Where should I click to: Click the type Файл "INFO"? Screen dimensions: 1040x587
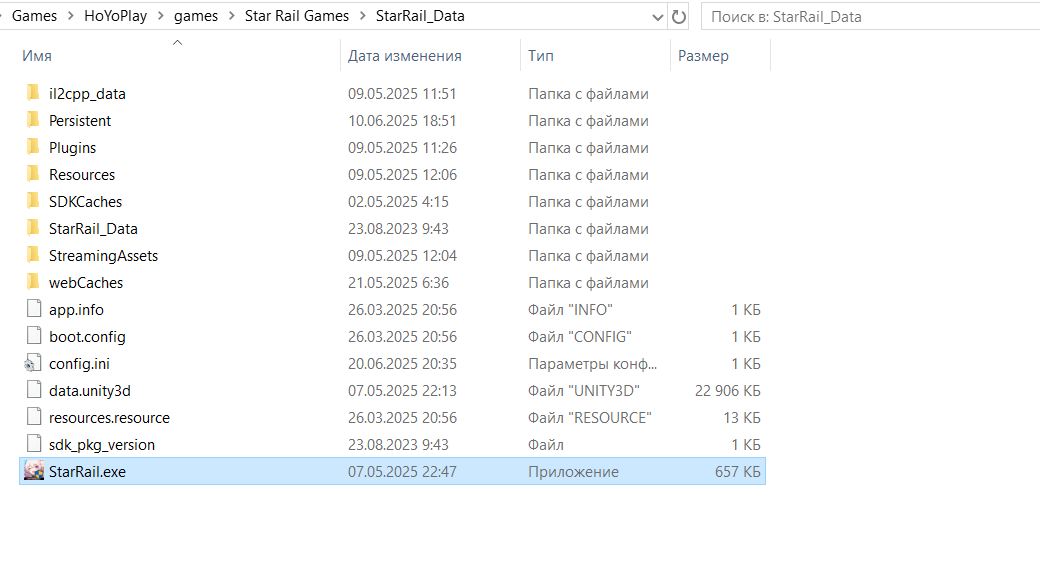570,310
